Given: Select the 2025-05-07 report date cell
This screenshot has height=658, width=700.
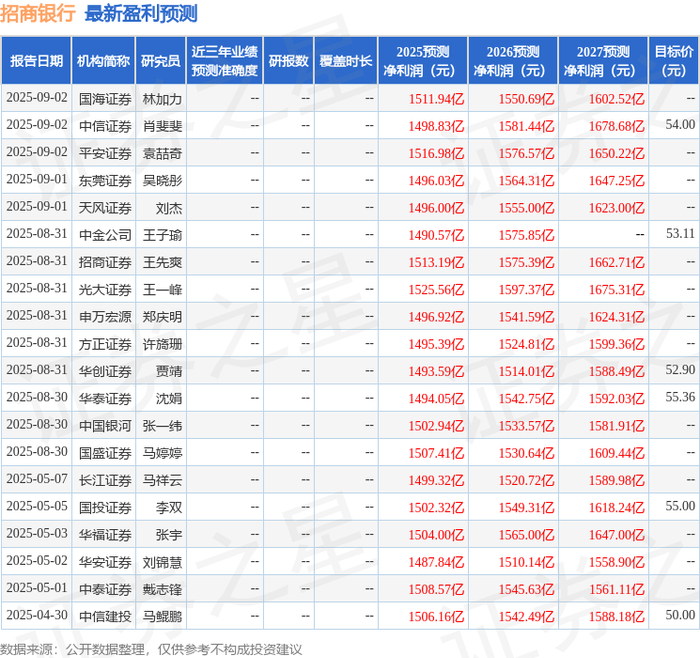Looking at the screenshot, I should 37,479.
